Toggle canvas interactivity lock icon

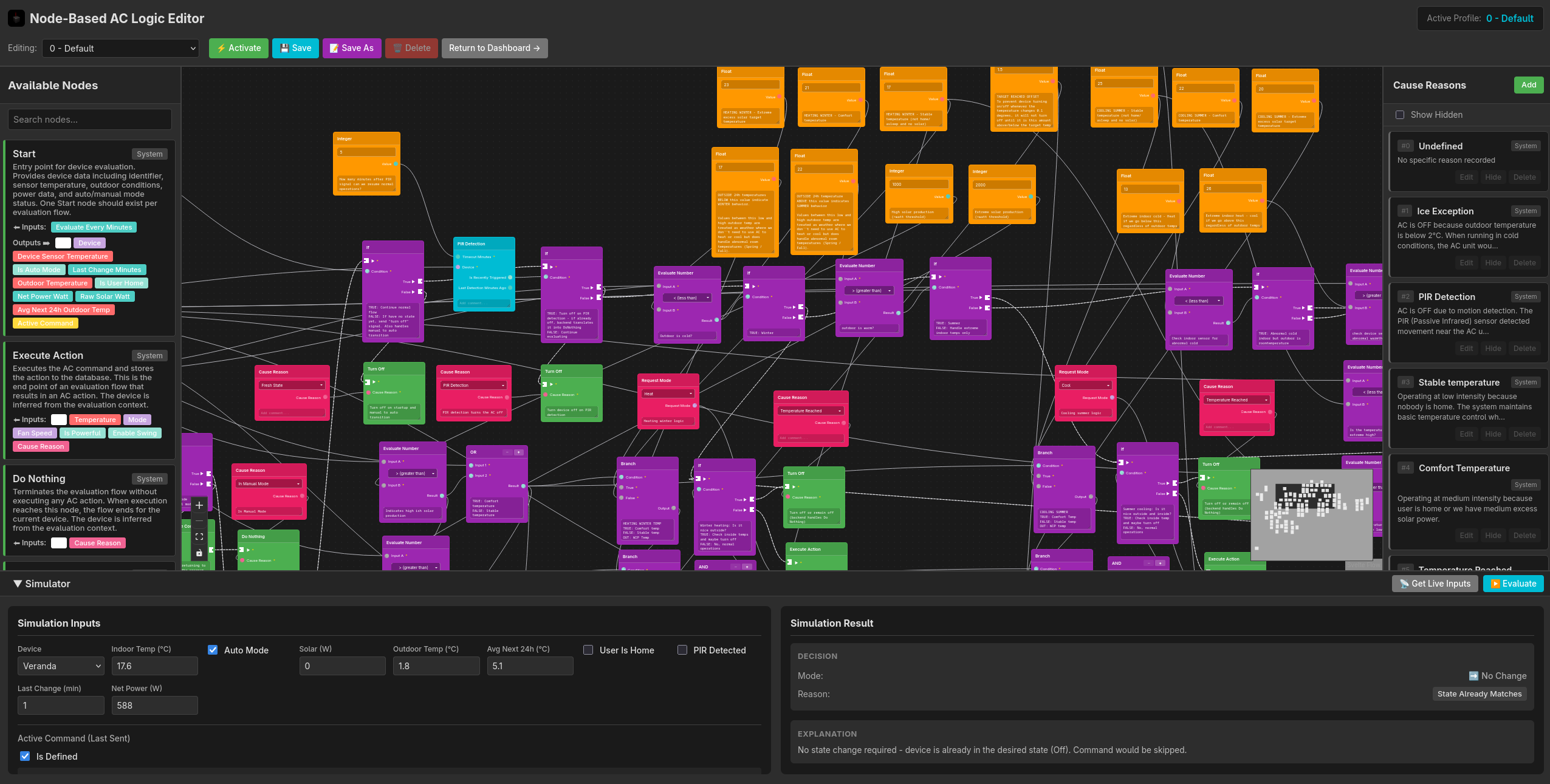coord(199,553)
